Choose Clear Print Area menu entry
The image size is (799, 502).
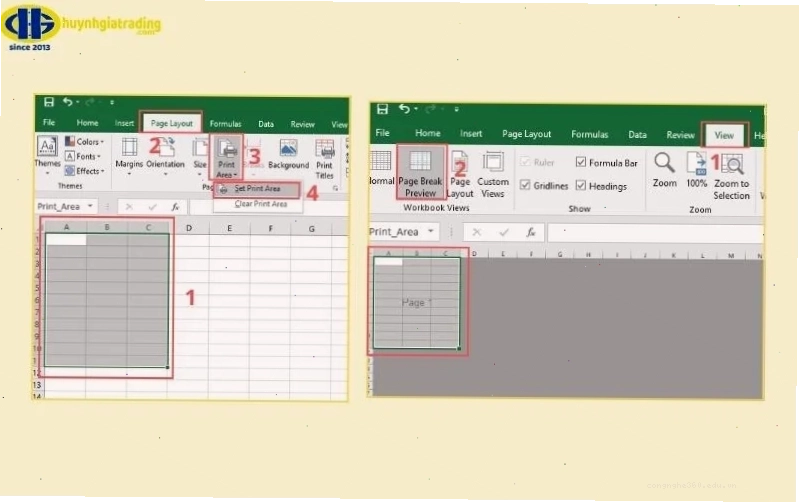[260, 204]
